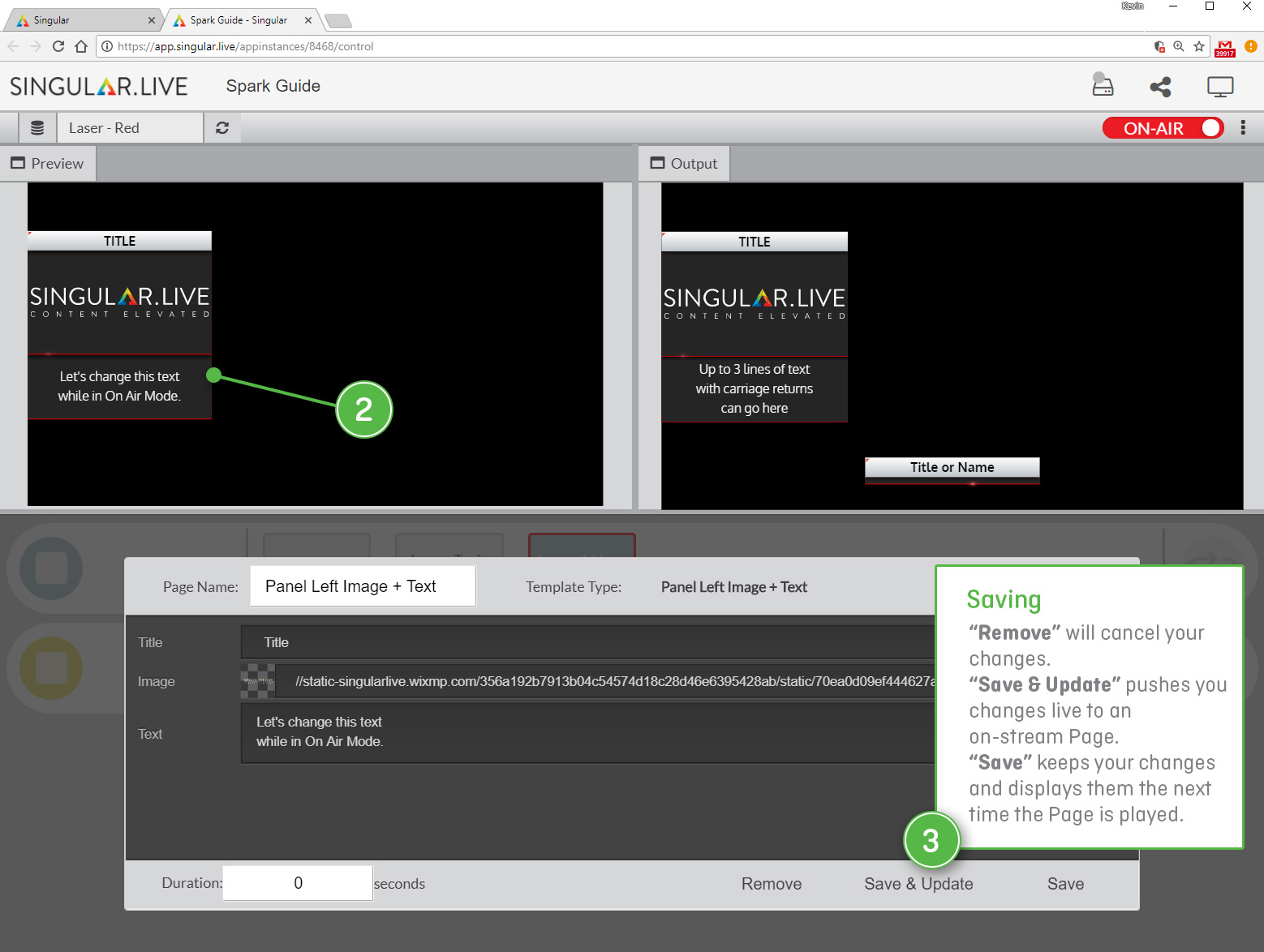Click the orange notification extension icon
Screen dimensions: 1264x952
(1251, 46)
